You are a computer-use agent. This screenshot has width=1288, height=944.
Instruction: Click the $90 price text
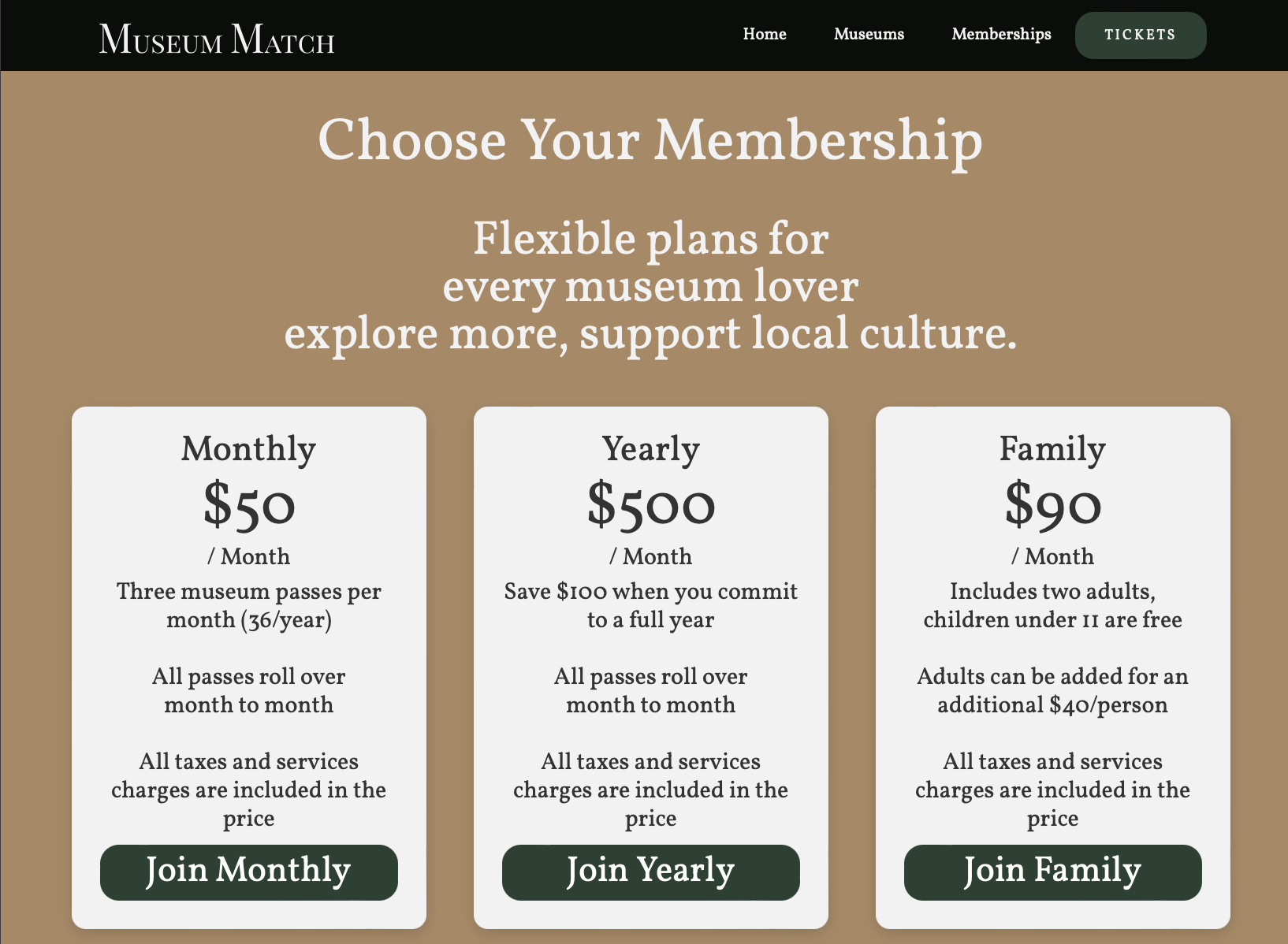[x=1052, y=504]
